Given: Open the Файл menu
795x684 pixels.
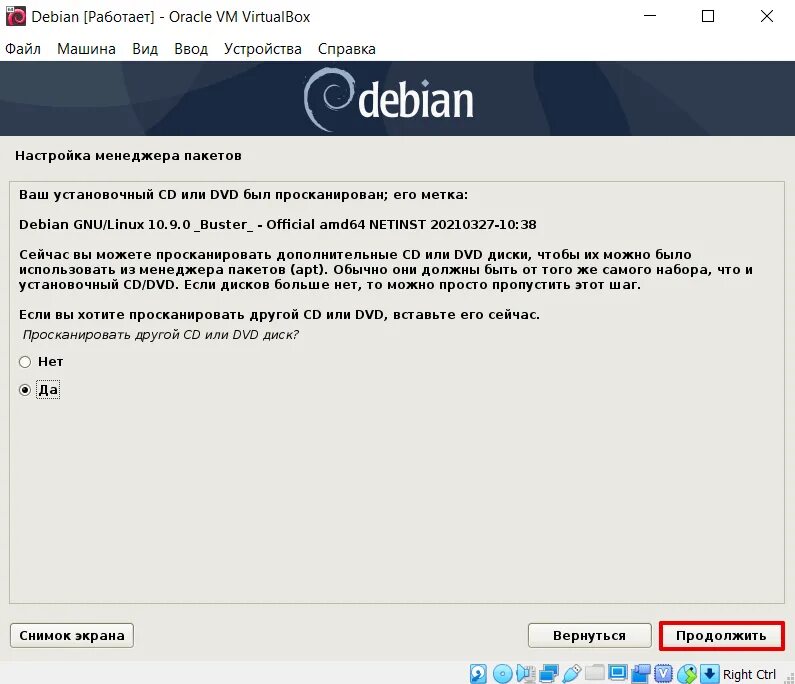Looking at the screenshot, I should tap(23, 49).
